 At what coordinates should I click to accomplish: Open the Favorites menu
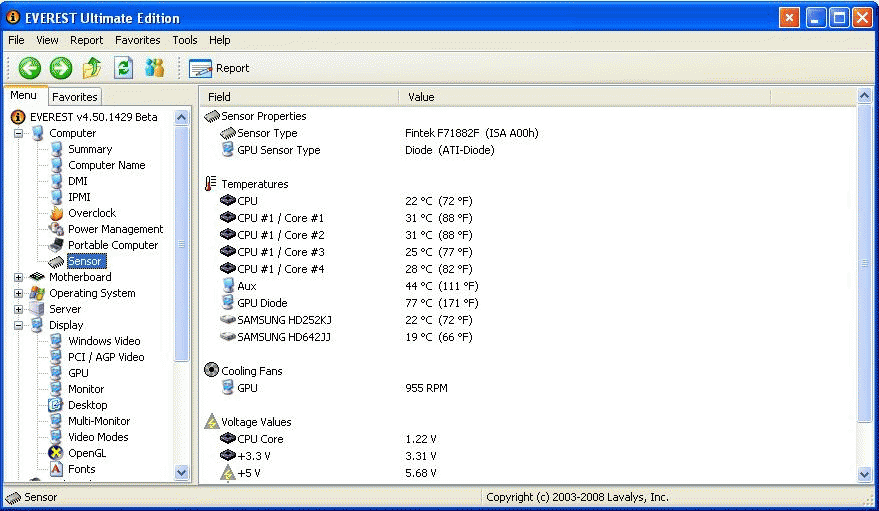(137, 40)
